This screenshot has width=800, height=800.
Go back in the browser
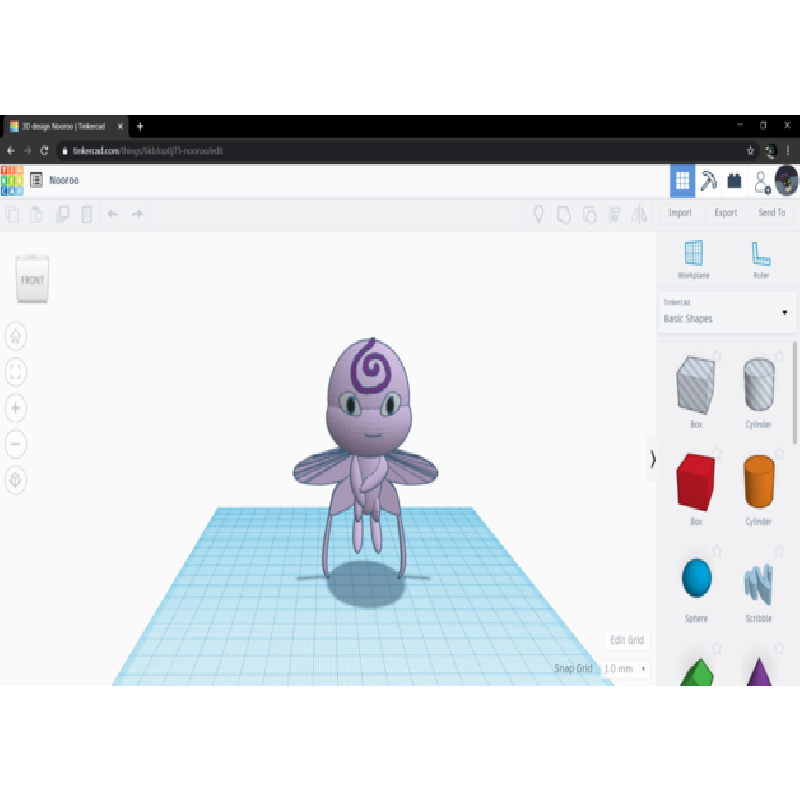coord(11,151)
